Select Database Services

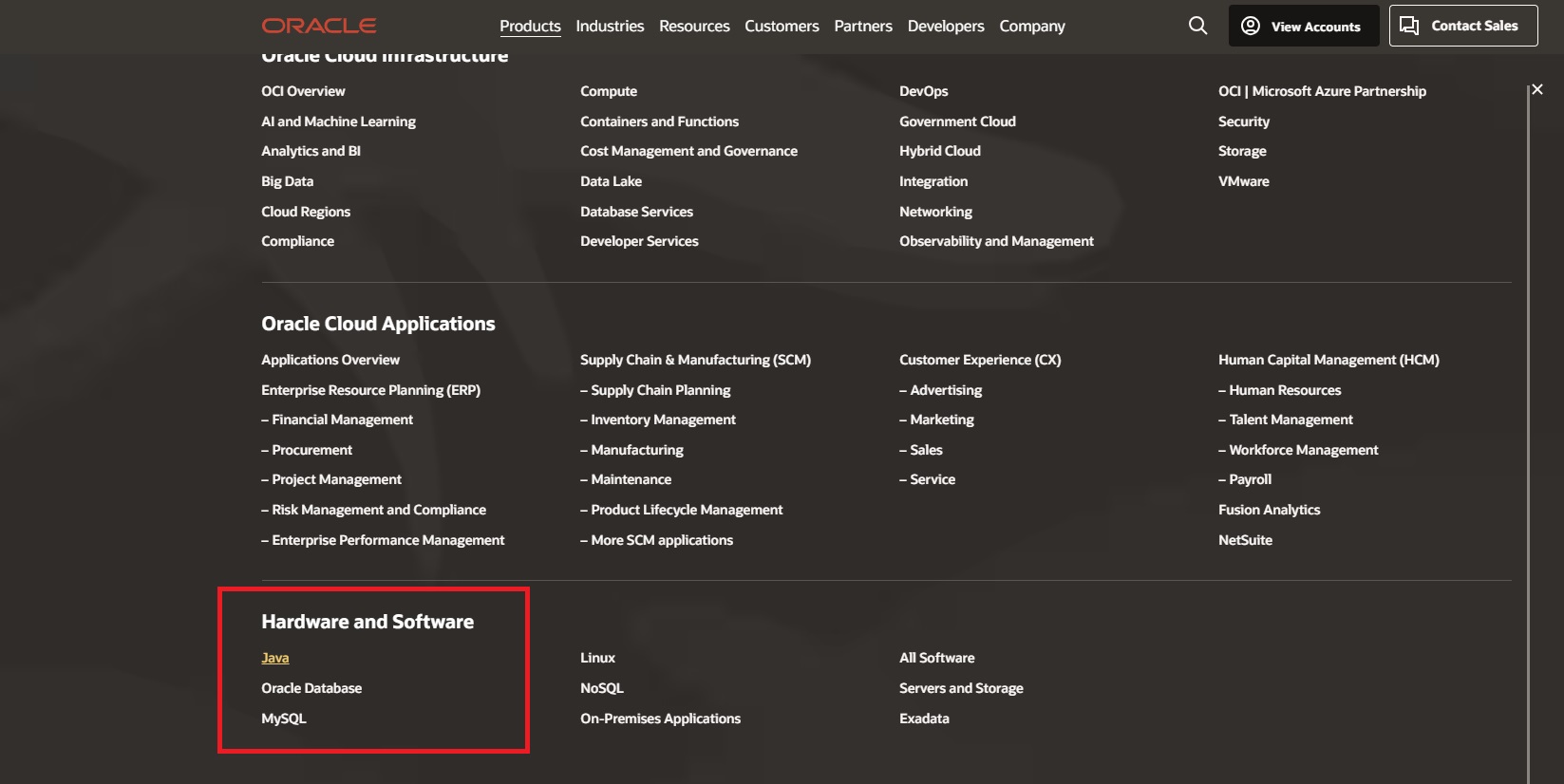(636, 212)
